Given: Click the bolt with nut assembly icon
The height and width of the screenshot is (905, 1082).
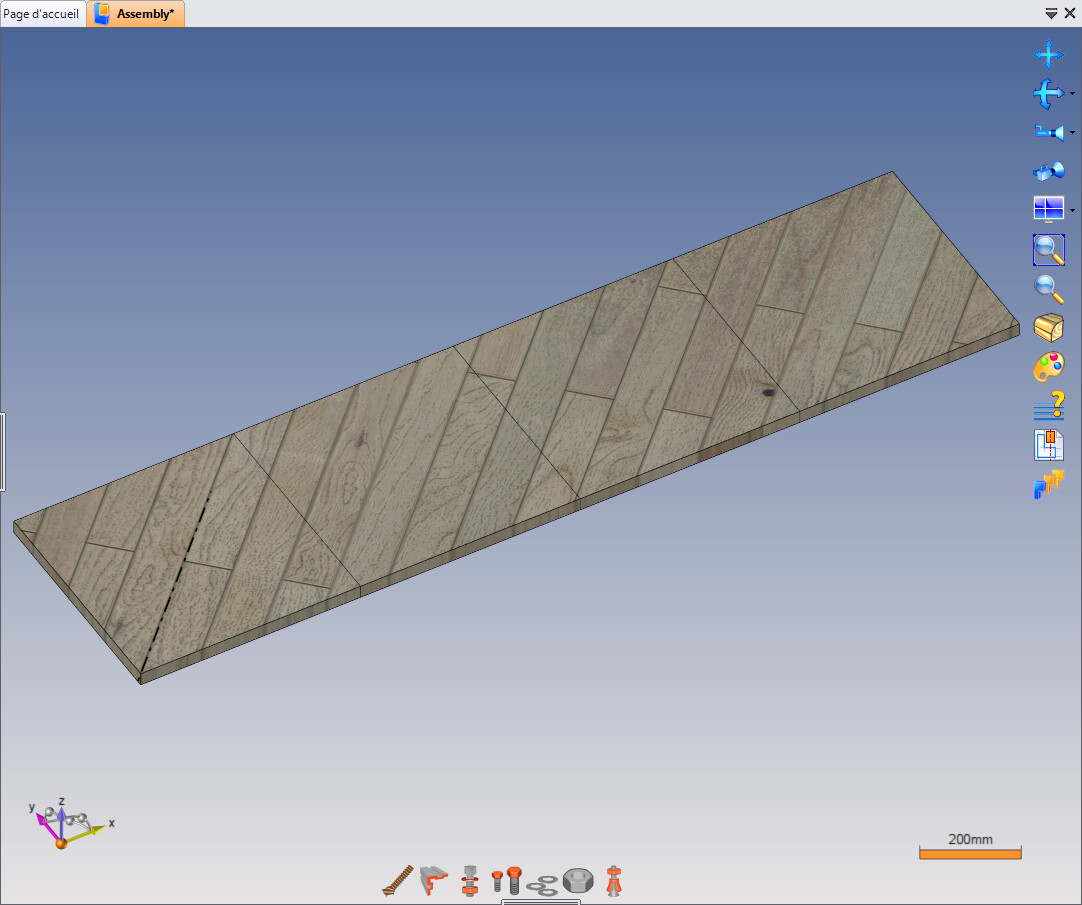Looking at the screenshot, I should 470,881.
